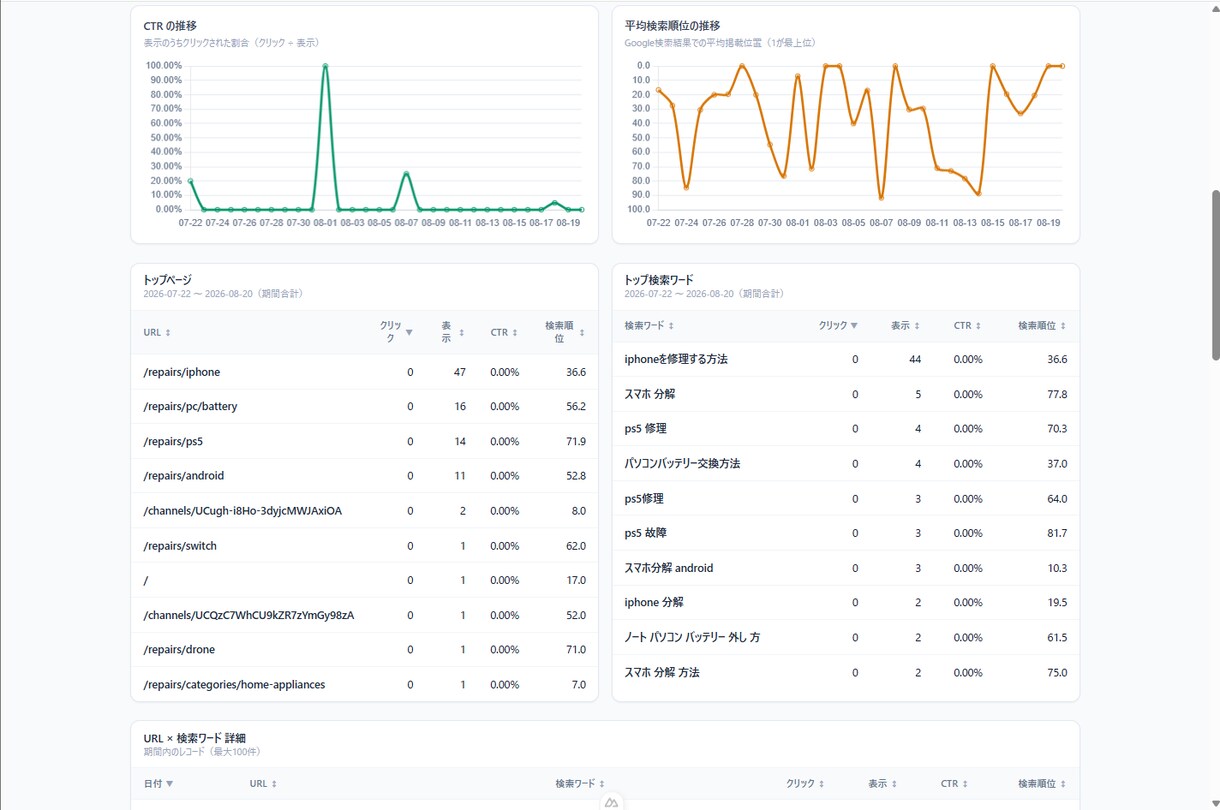Sort detail table by 表示 column
The height and width of the screenshot is (810, 1220).
(x=882, y=784)
